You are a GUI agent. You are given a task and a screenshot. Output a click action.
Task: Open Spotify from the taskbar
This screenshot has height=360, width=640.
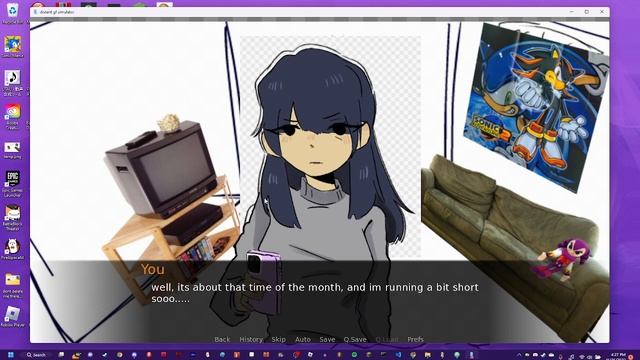[354, 355]
